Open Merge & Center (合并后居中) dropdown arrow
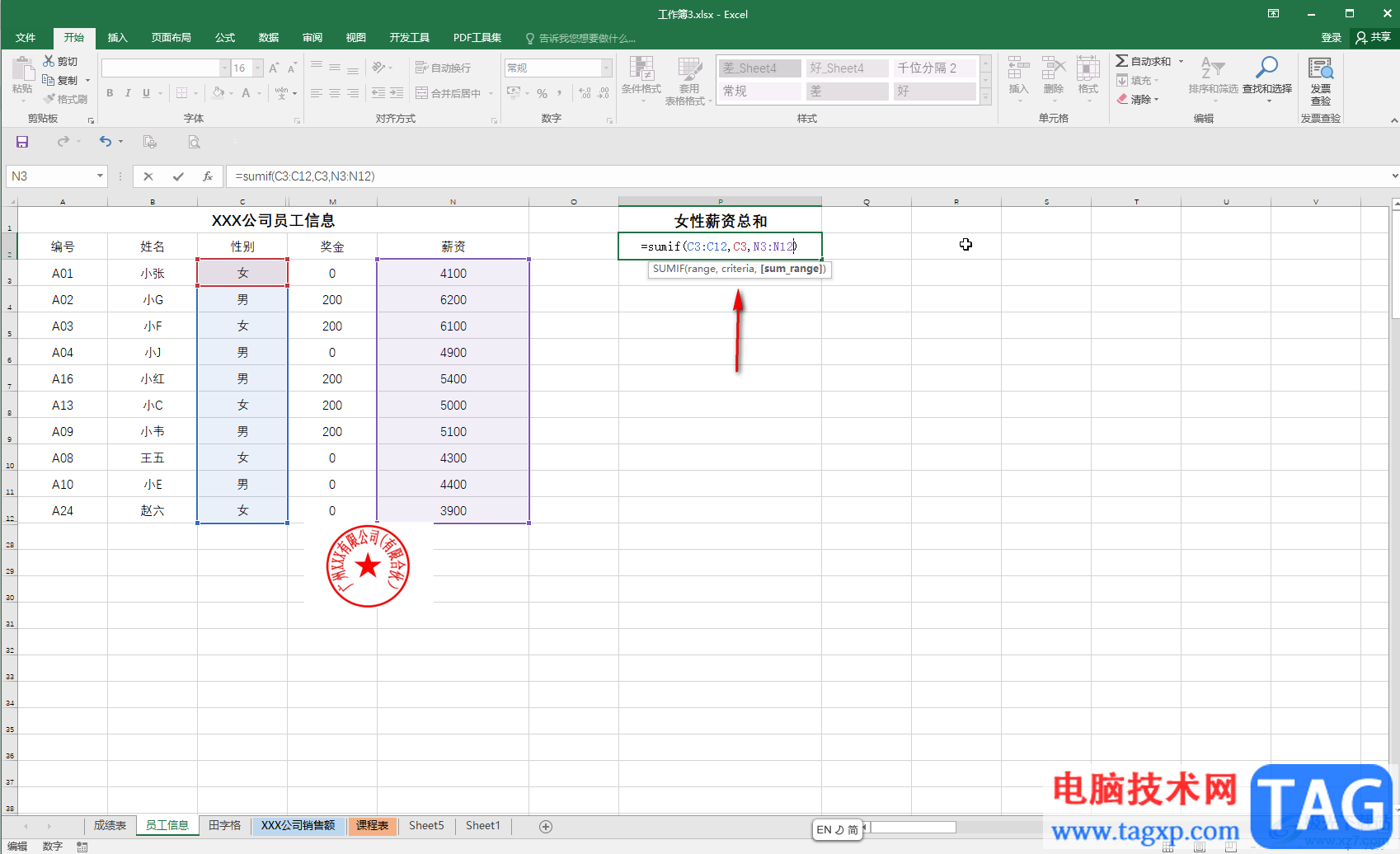The width and height of the screenshot is (1400, 854). (491, 93)
